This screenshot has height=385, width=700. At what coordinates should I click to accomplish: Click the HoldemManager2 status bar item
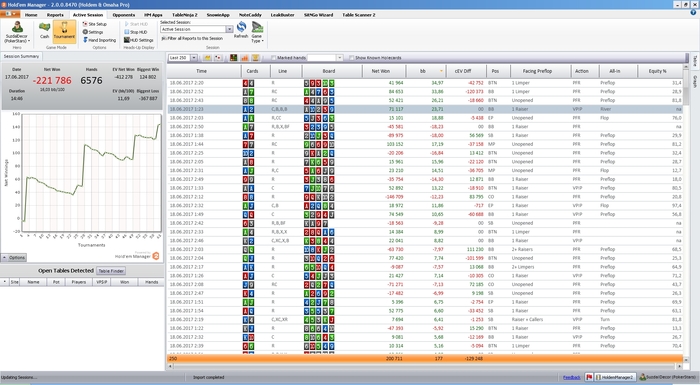click(614, 377)
